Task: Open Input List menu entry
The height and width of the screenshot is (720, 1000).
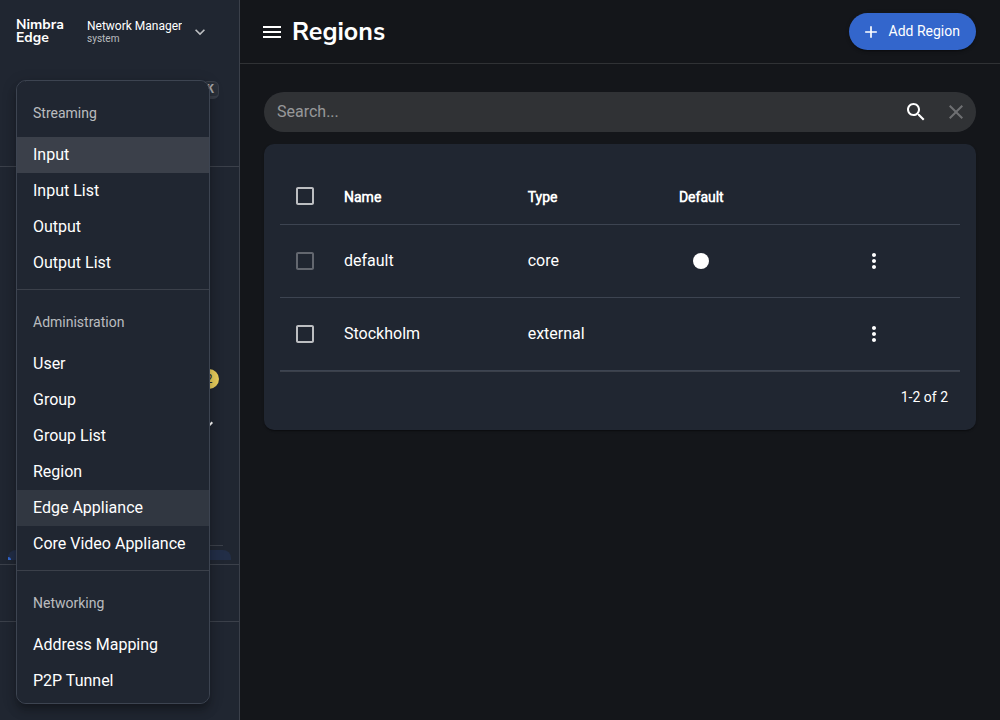Action: click(113, 191)
